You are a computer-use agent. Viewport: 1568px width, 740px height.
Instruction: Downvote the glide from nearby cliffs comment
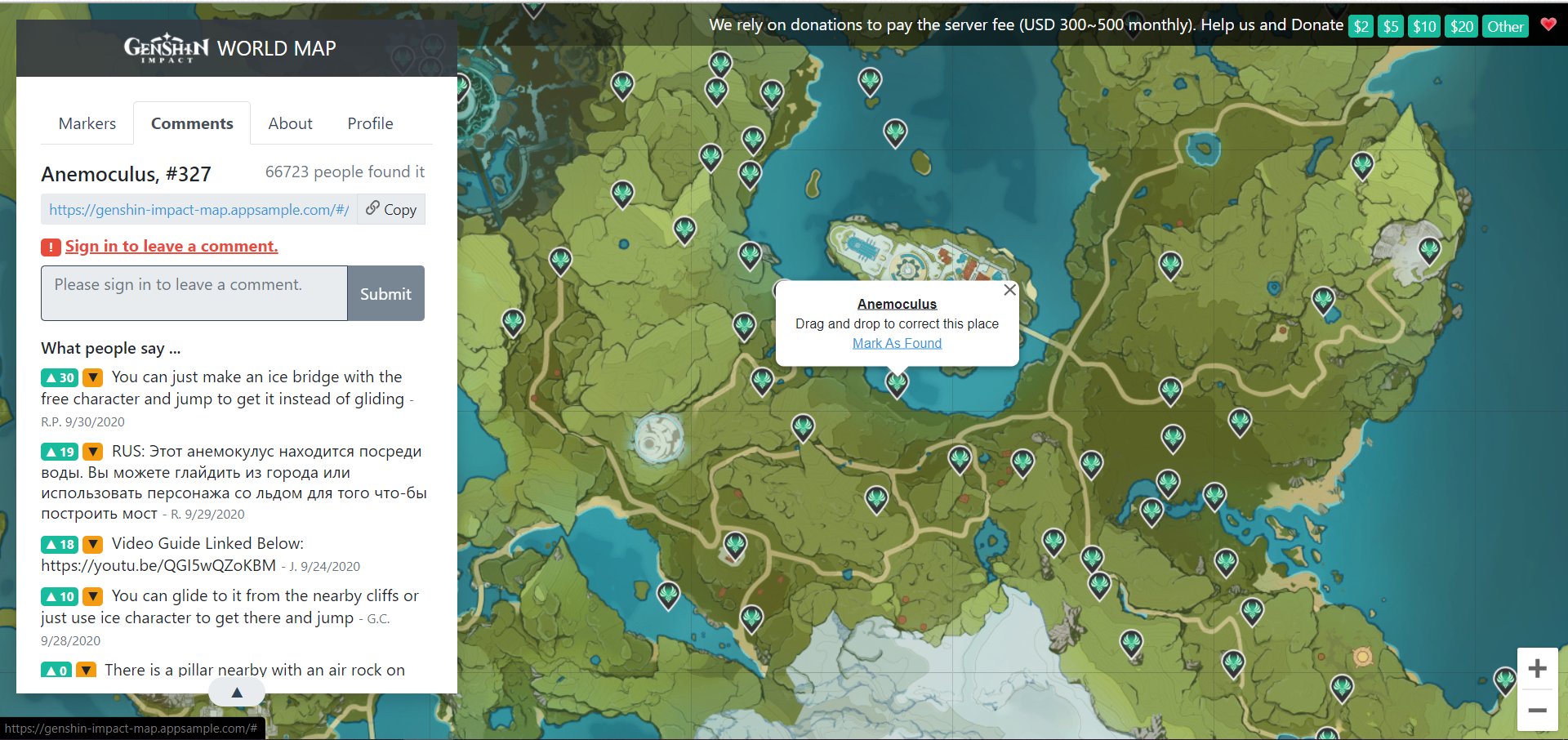(93, 596)
